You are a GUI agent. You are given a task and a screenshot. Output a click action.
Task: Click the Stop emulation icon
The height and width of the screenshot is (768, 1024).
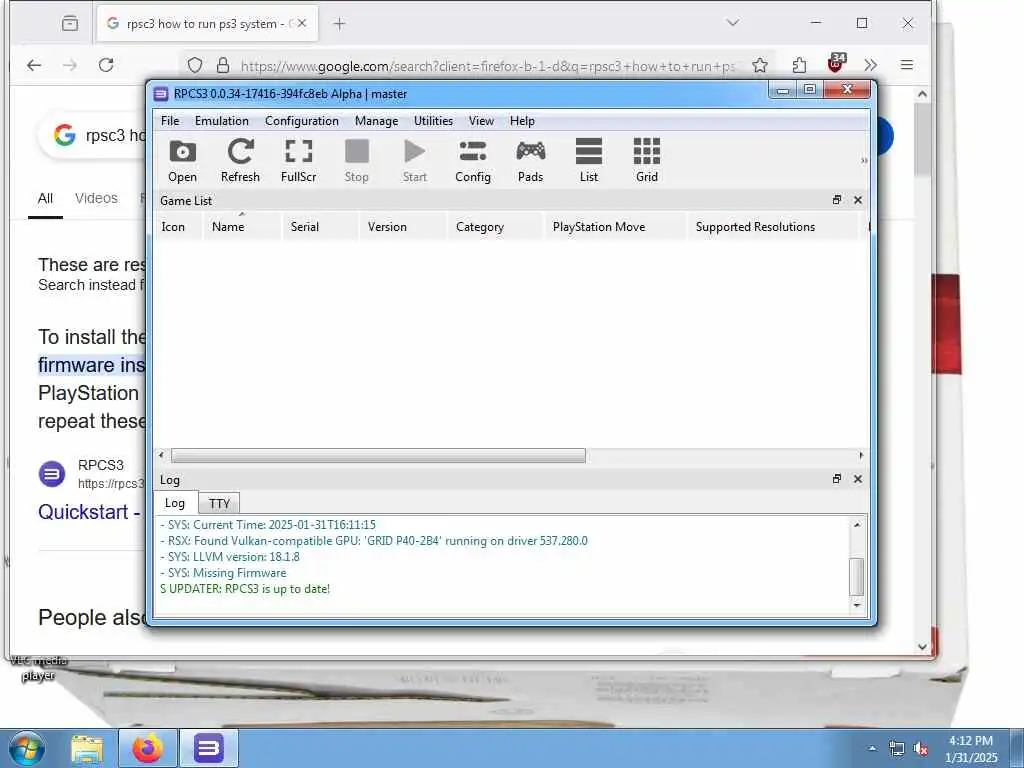point(357,161)
